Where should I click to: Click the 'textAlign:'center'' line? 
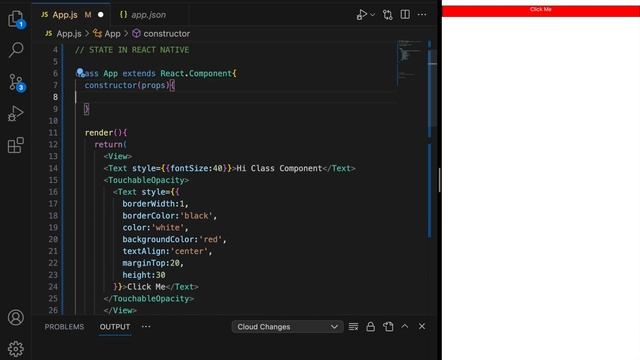167,251
